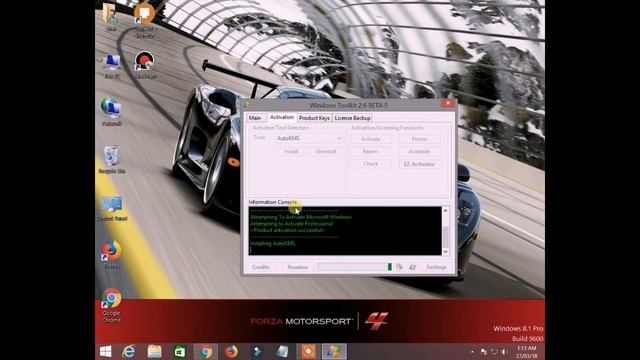The width and height of the screenshot is (640, 360).
Task: Click the Available button
Action: coord(419,151)
